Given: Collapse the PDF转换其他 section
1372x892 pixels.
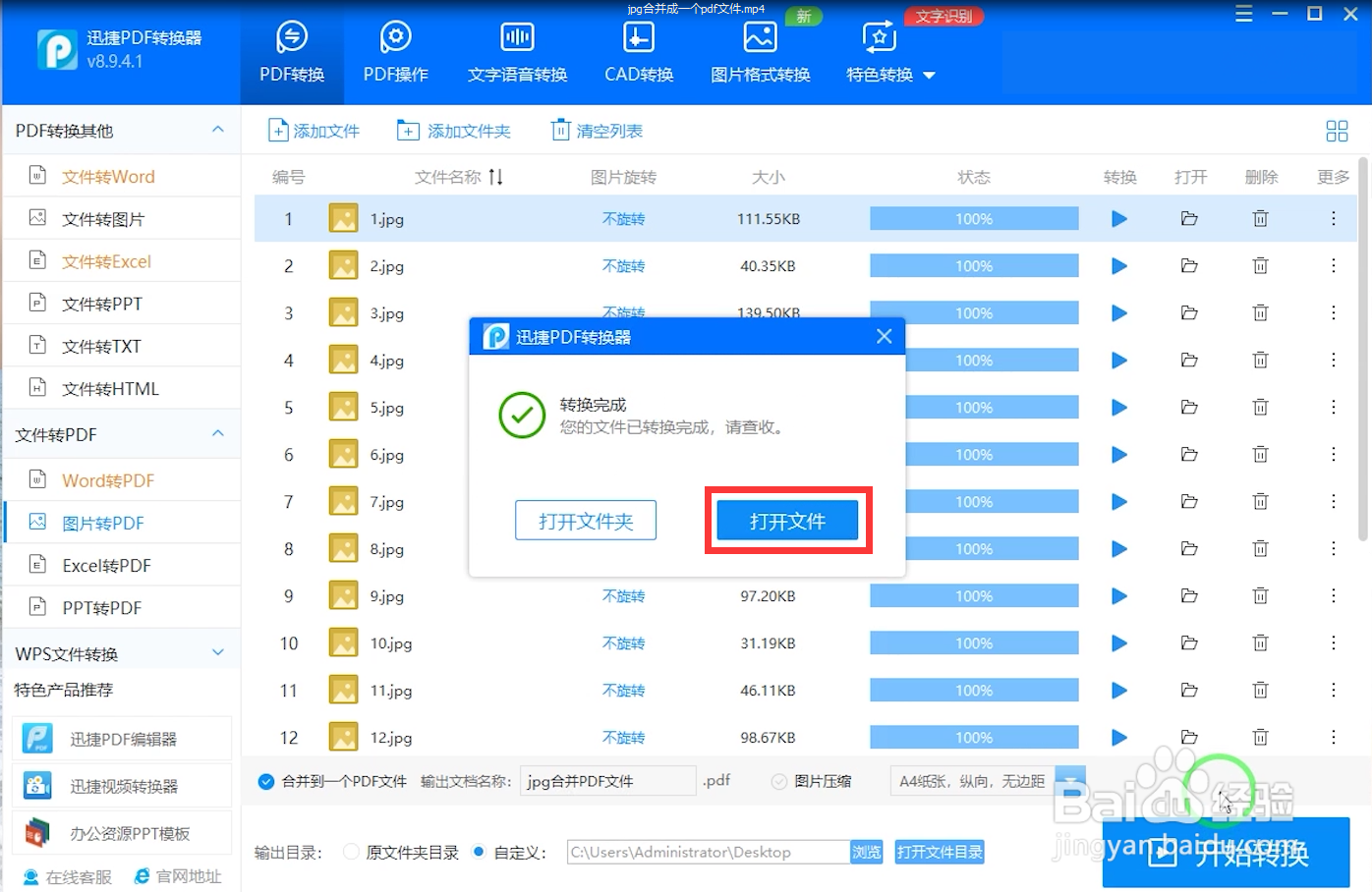Looking at the screenshot, I should tap(218, 130).
